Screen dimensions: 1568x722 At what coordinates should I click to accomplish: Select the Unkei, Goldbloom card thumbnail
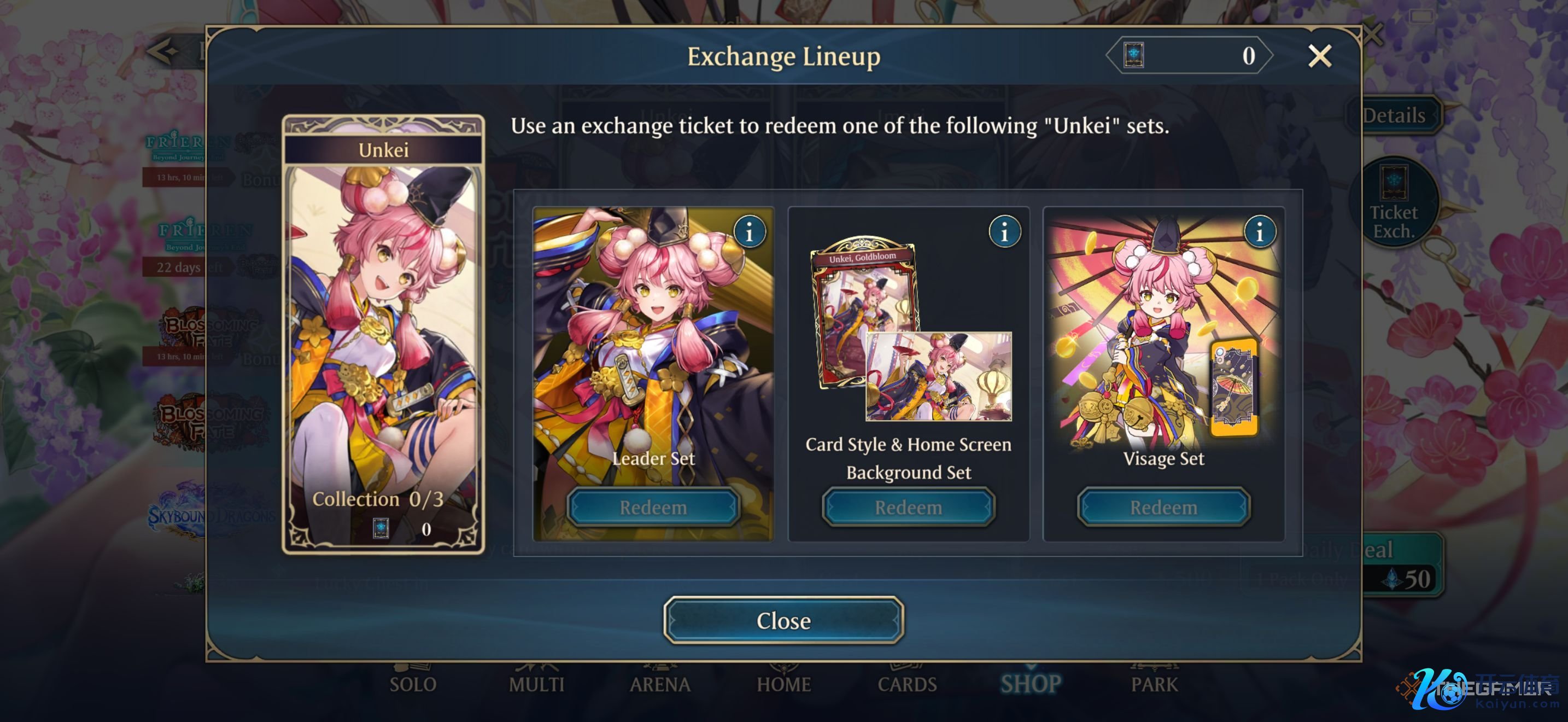point(863,311)
